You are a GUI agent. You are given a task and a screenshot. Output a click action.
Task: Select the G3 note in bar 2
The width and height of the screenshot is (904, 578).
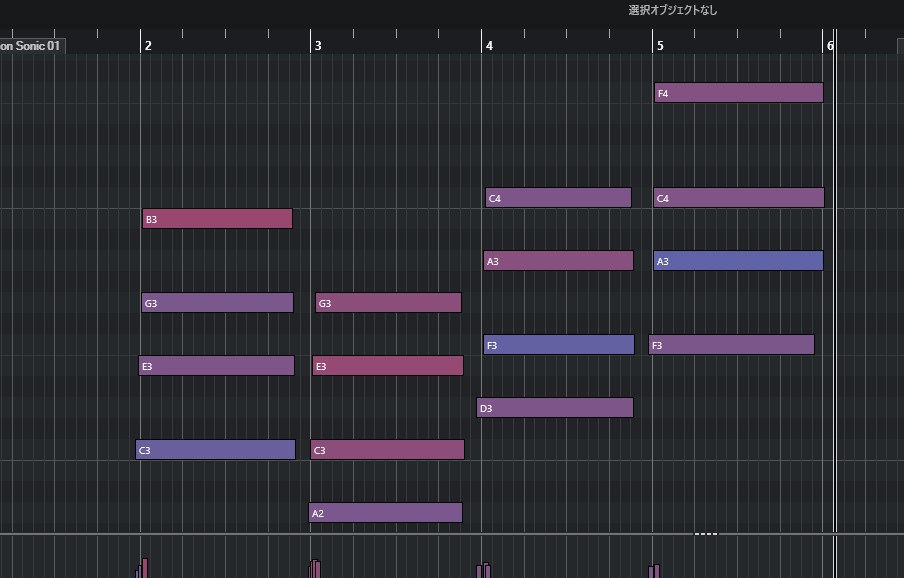coord(217,303)
